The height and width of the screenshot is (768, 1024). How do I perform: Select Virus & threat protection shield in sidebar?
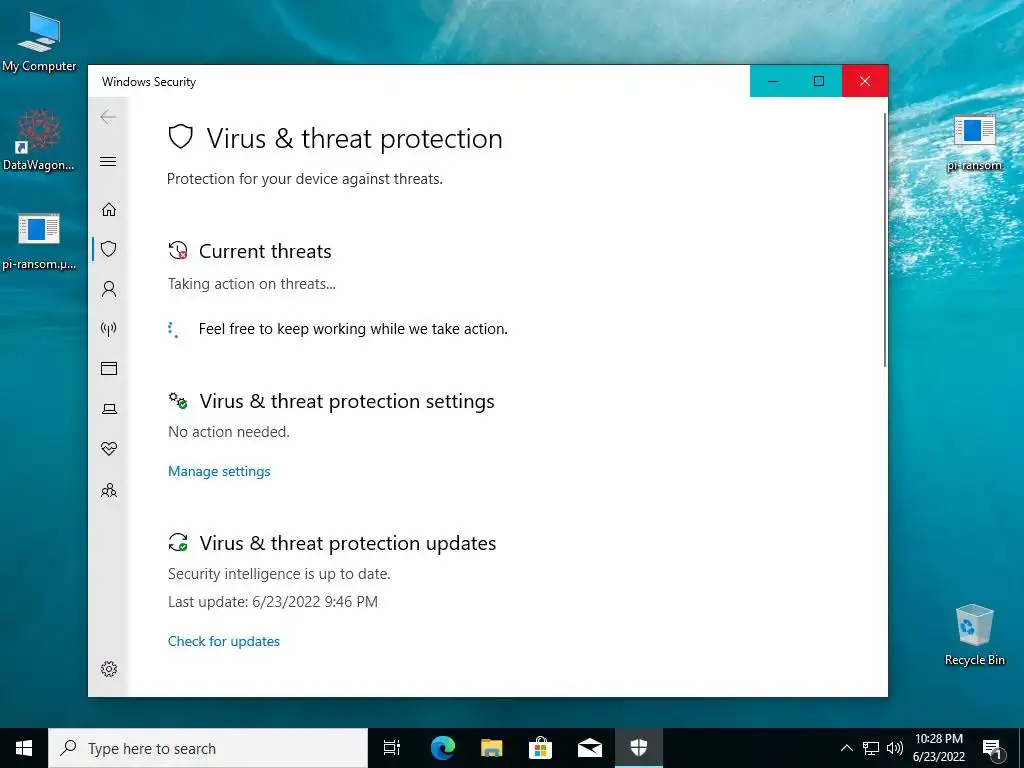109,249
